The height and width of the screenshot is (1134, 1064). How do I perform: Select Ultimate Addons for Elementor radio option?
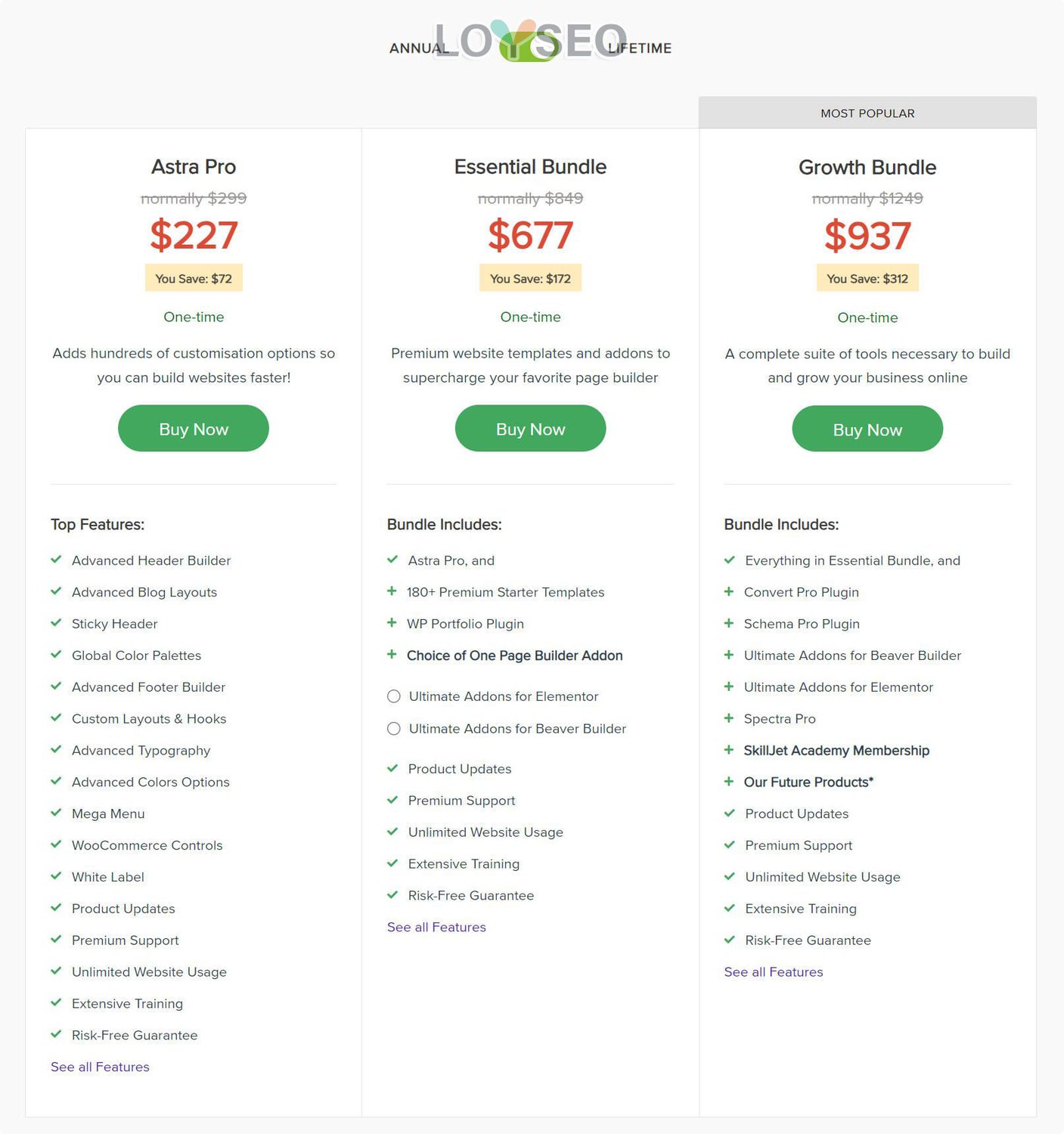(x=393, y=696)
